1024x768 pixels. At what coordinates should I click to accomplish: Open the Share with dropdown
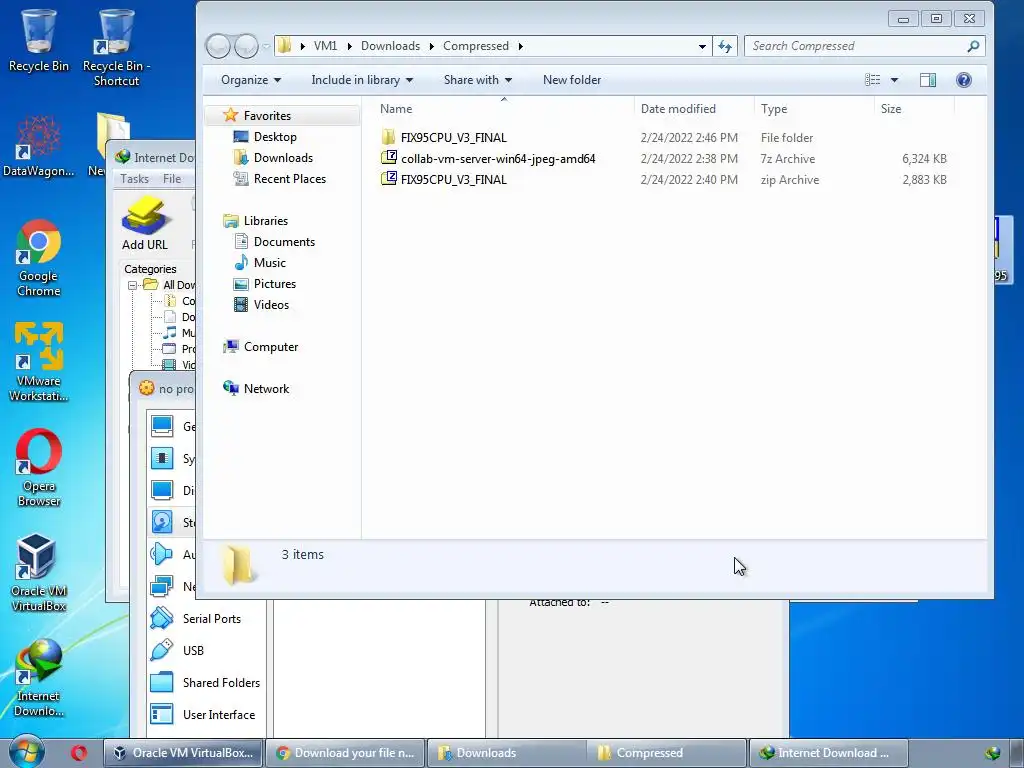point(477,80)
